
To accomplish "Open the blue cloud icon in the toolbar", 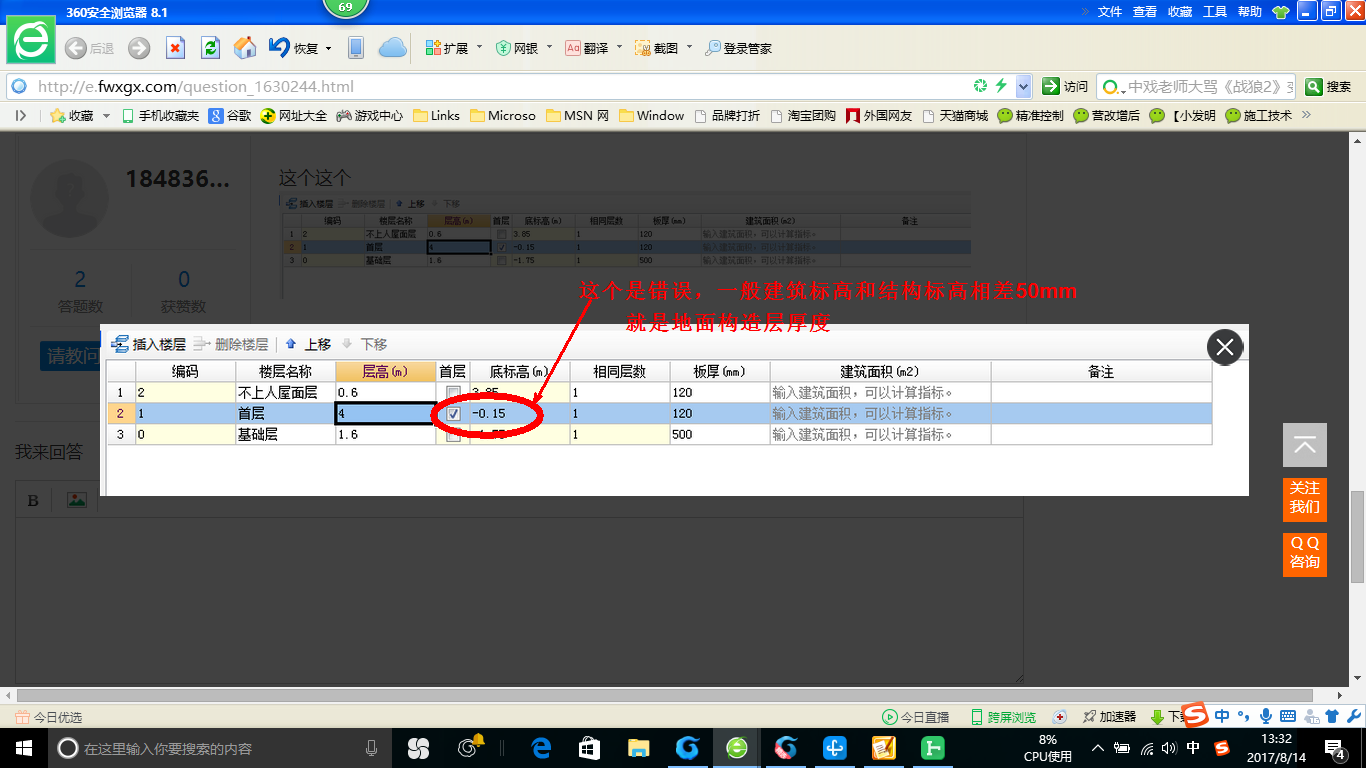I will pyautogui.click(x=392, y=48).
